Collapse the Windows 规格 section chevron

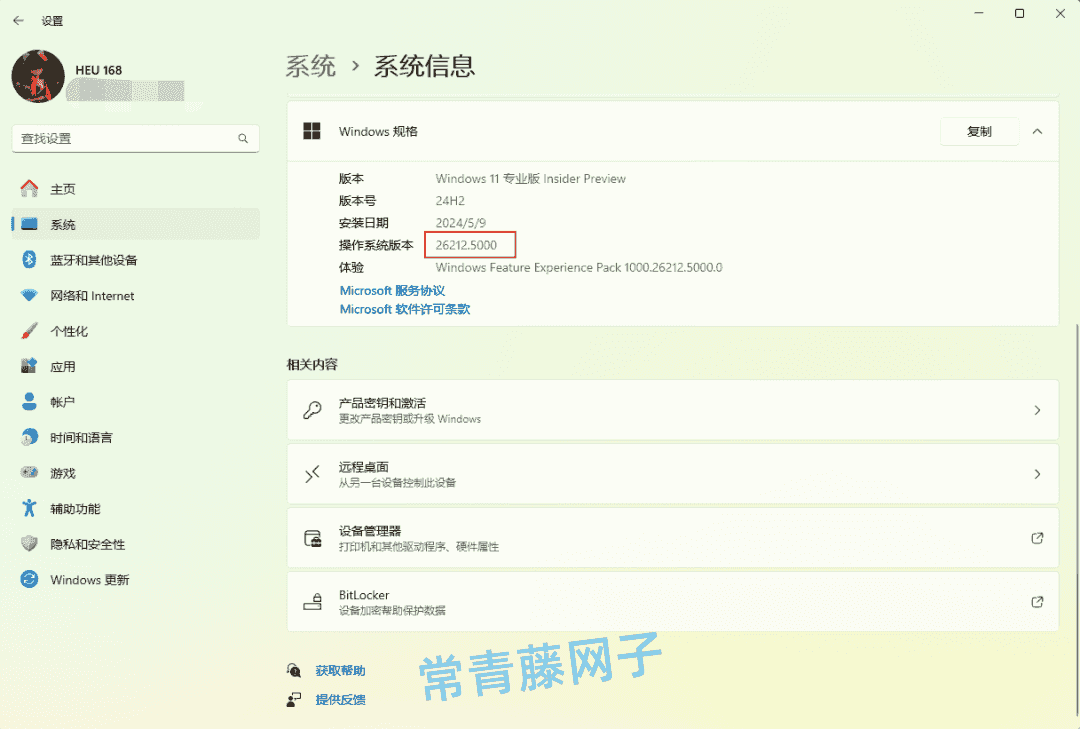(x=1037, y=132)
